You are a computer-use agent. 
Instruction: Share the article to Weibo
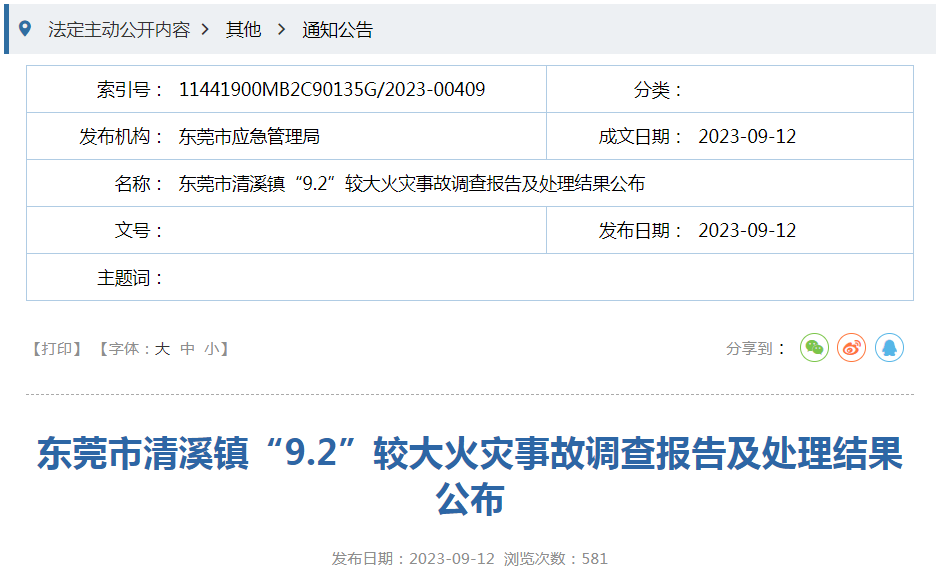click(851, 348)
